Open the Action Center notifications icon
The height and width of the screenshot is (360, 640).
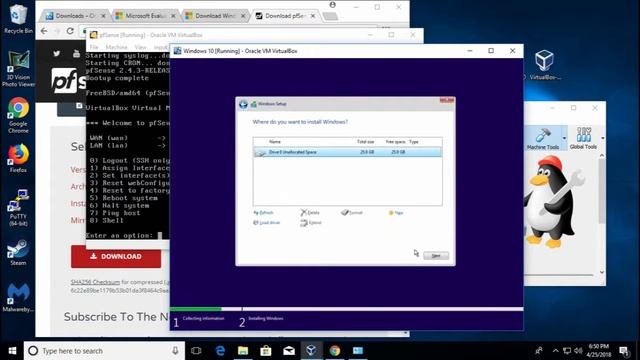pyautogui.click(x=624, y=351)
